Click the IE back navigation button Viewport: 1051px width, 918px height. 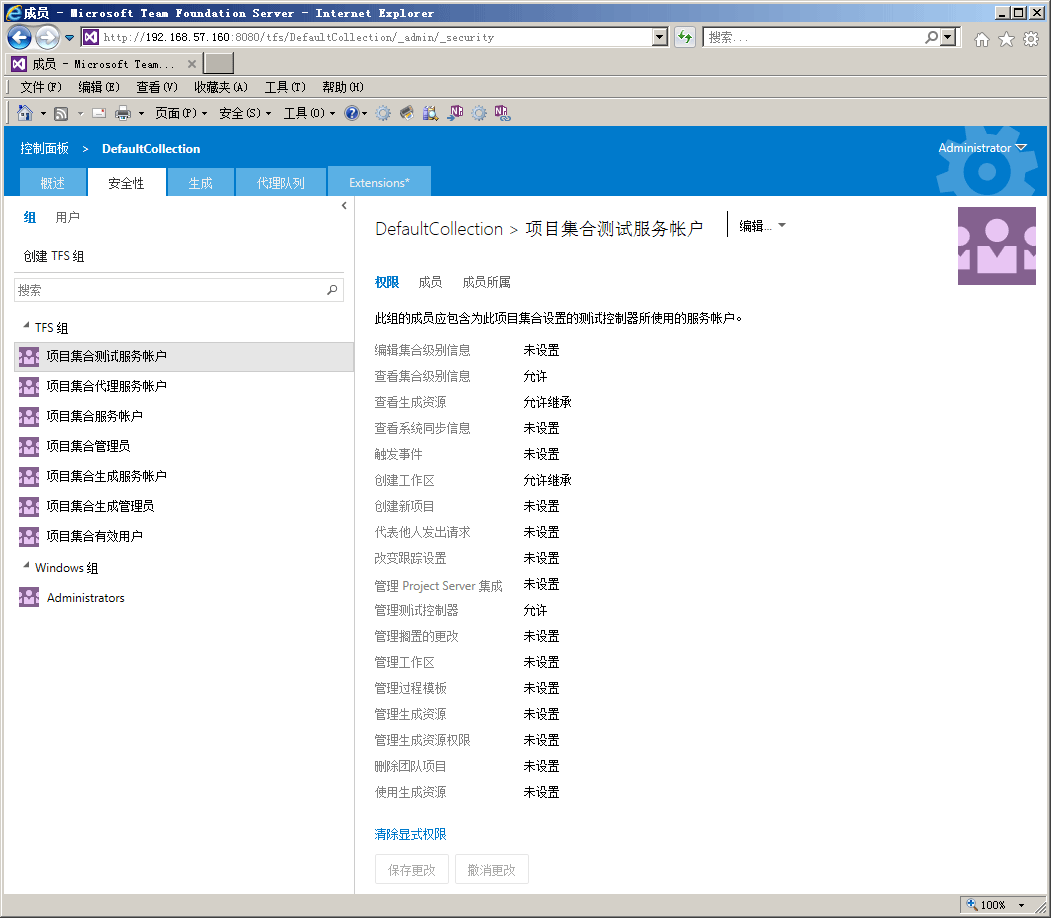[x=19, y=37]
